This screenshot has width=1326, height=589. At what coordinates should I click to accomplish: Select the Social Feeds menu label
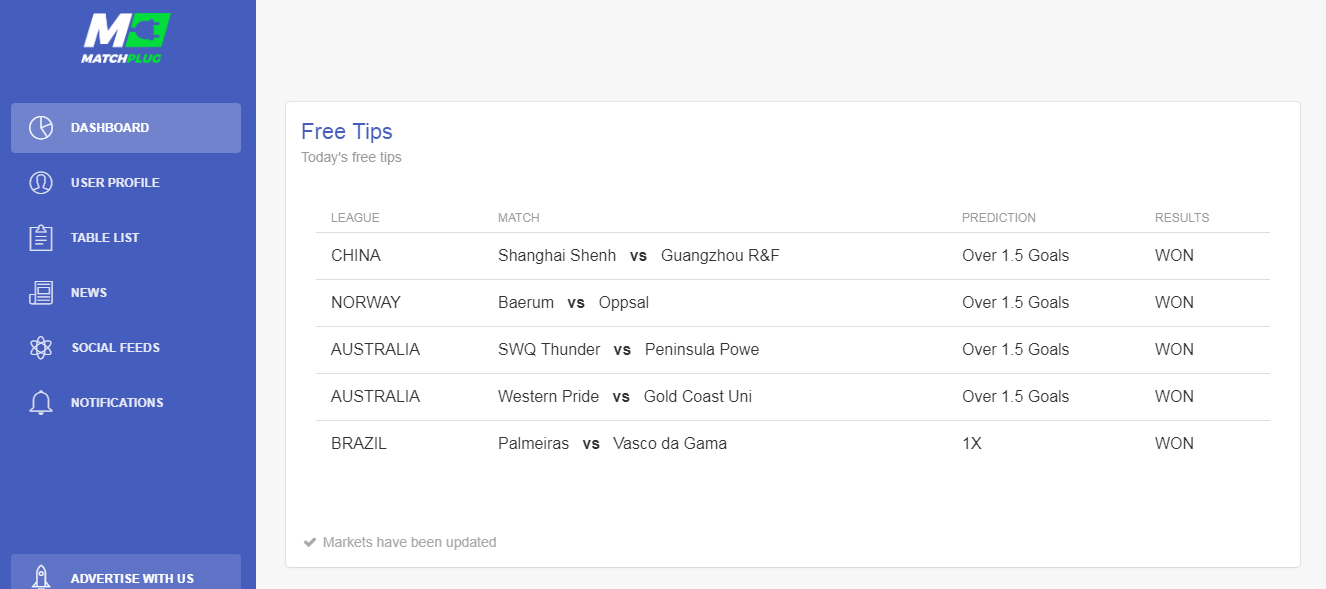click(x=115, y=348)
